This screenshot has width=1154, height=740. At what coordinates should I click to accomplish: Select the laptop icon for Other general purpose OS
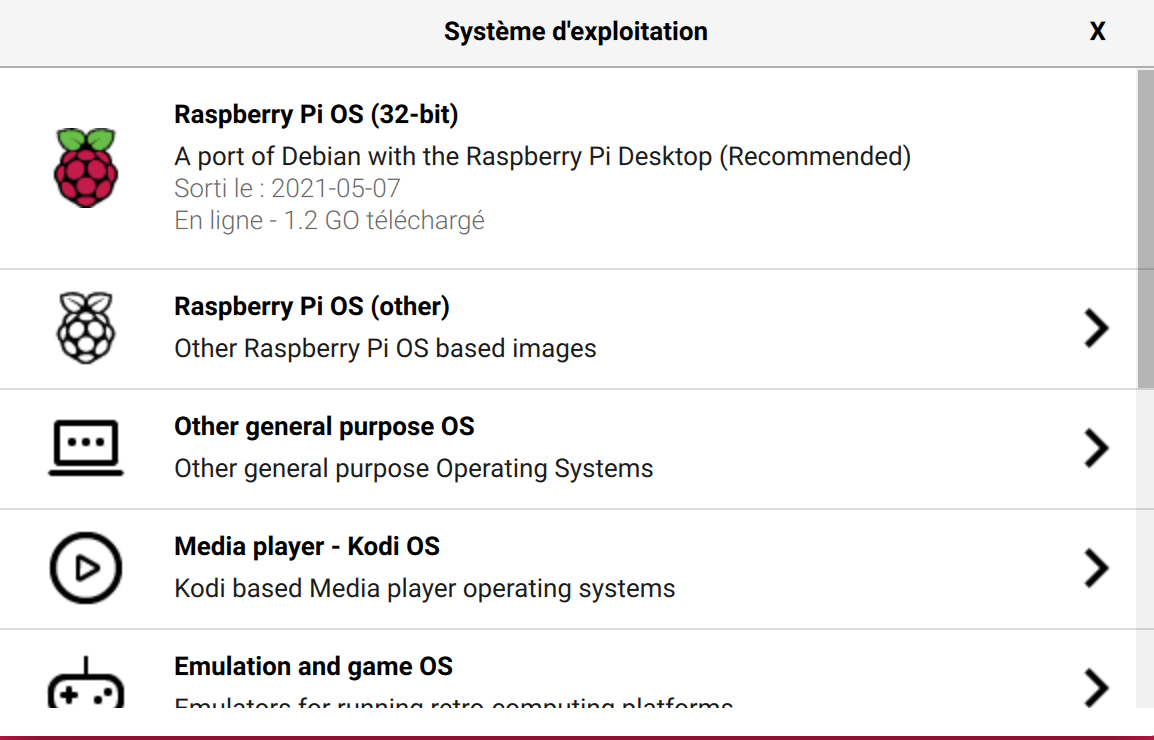click(86, 447)
